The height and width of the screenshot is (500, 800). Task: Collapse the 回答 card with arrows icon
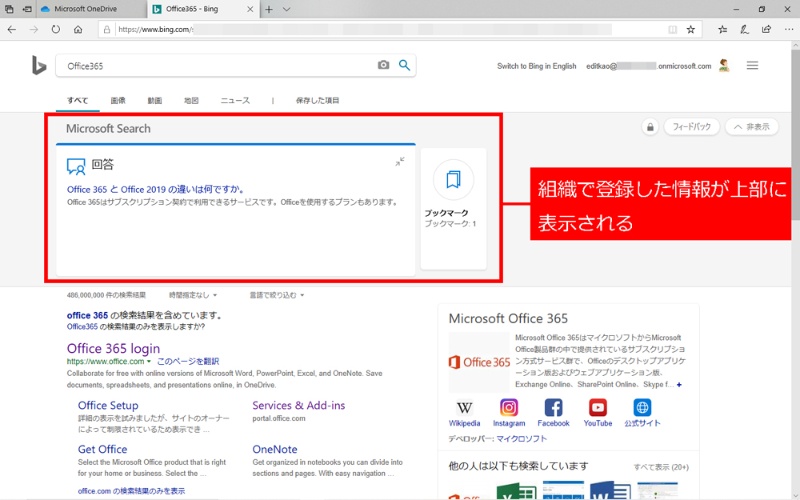pos(400,161)
